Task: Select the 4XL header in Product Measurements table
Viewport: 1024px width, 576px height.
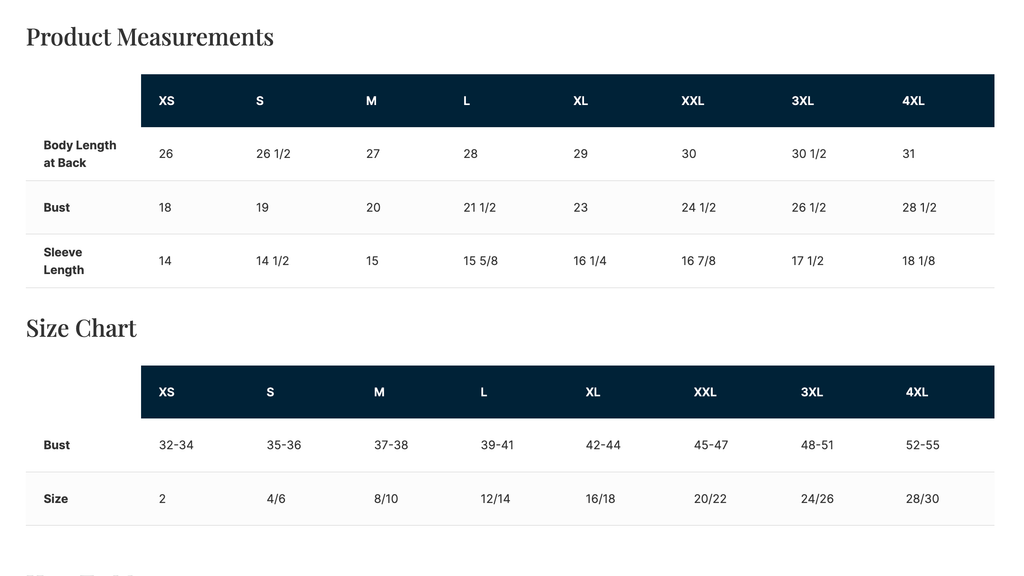Action: click(x=913, y=101)
